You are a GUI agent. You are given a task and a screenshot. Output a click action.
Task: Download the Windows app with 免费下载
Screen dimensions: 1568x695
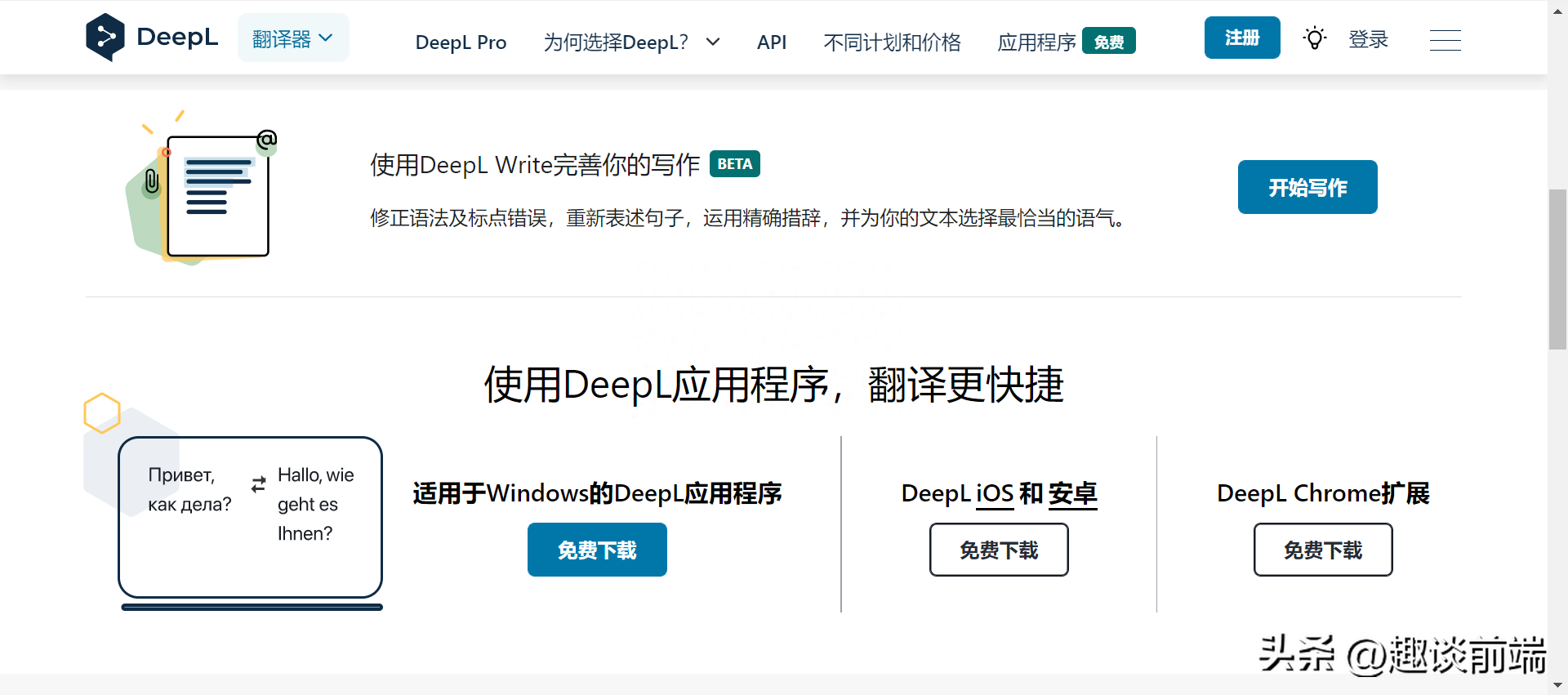(597, 550)
